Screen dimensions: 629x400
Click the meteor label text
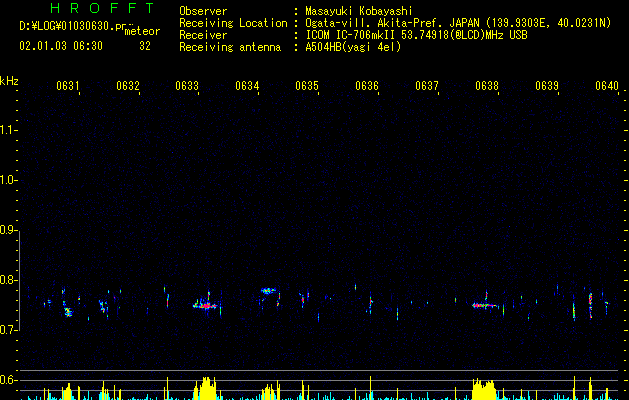point(142,31)
